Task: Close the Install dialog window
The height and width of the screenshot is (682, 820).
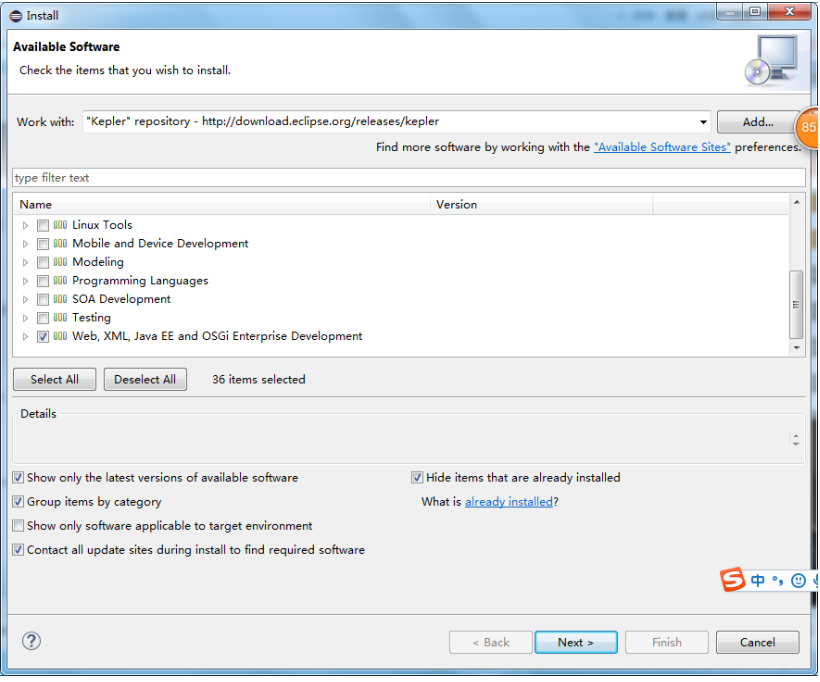Action: coord(790,12)
